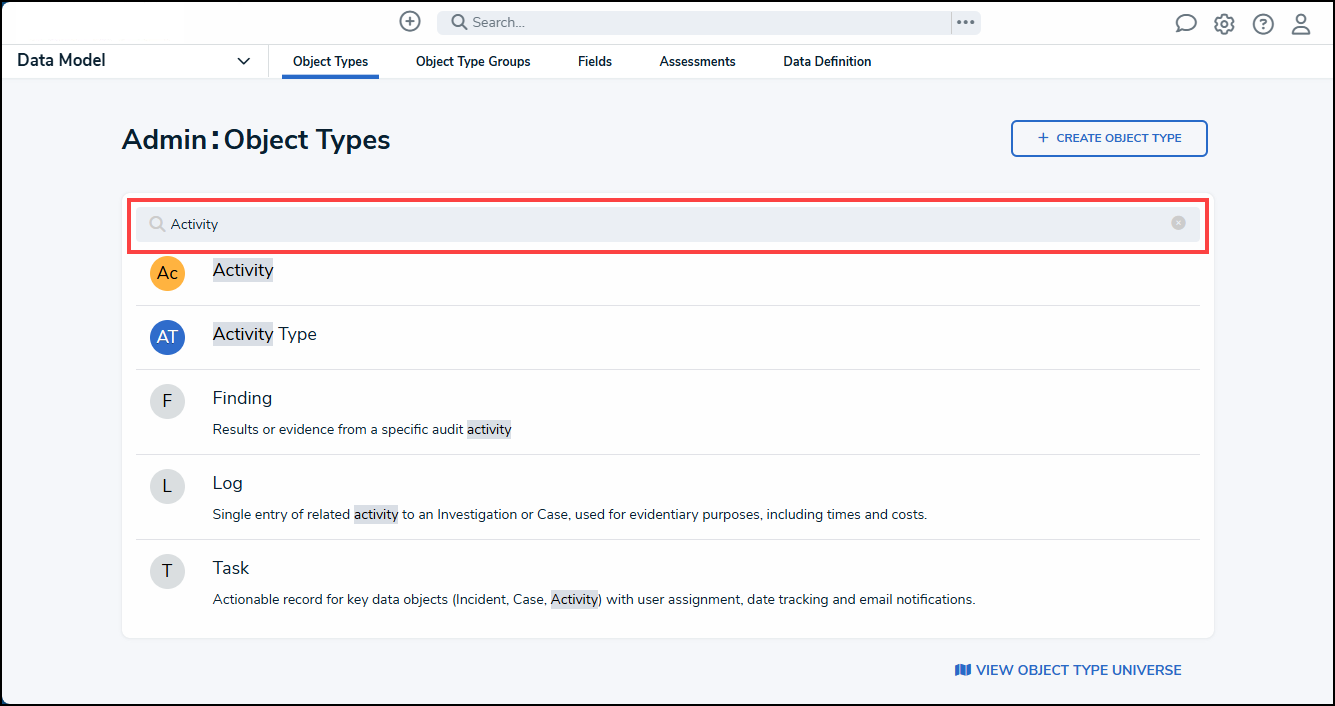The width and height of the screenshot is (1335, 706).
Task: Click the quick-add plus circle icon
Action: [410, 22]
